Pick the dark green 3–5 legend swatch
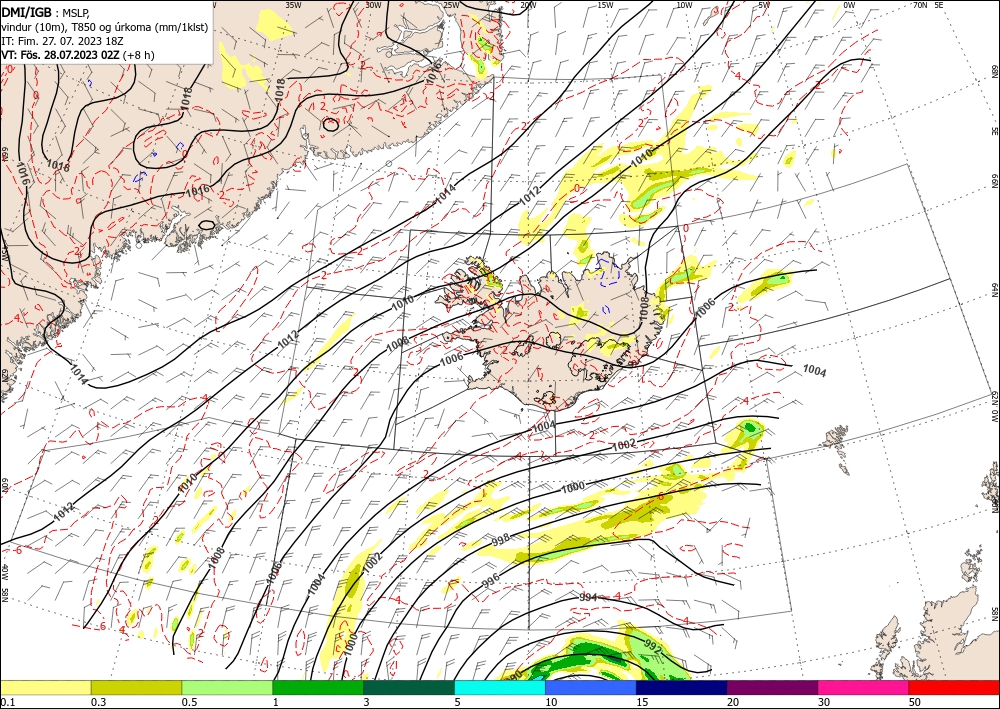Image resolution: width=1000 pixels, height=709 pixels. pos(409,687)
